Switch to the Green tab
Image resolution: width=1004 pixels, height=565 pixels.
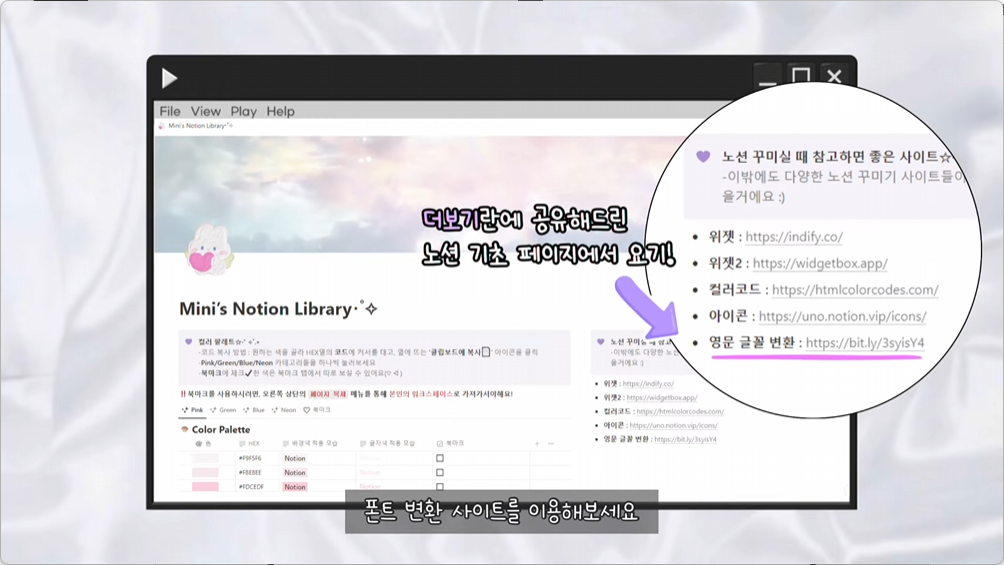point(223,409)
